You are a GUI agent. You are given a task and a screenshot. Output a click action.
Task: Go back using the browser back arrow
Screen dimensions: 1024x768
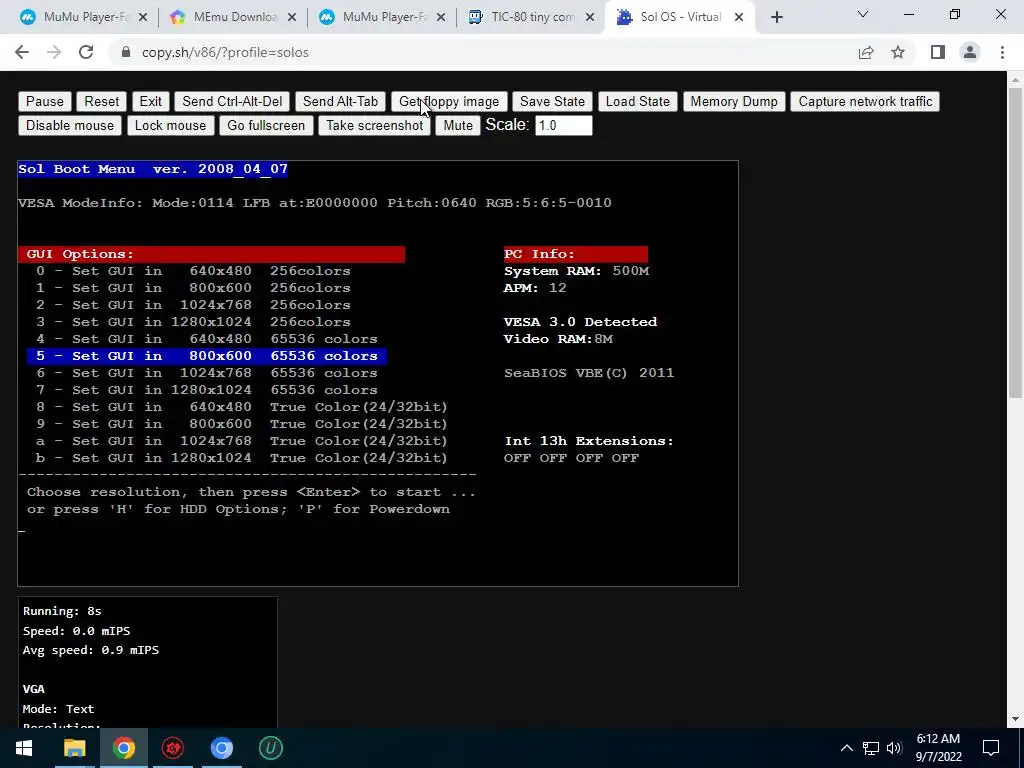point(22,52)
